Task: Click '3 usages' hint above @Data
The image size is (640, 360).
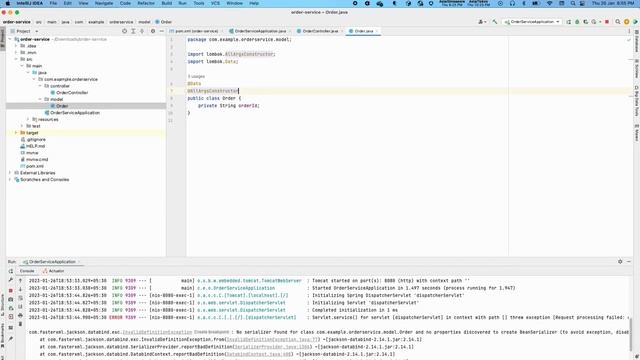Action: point(196,76)
